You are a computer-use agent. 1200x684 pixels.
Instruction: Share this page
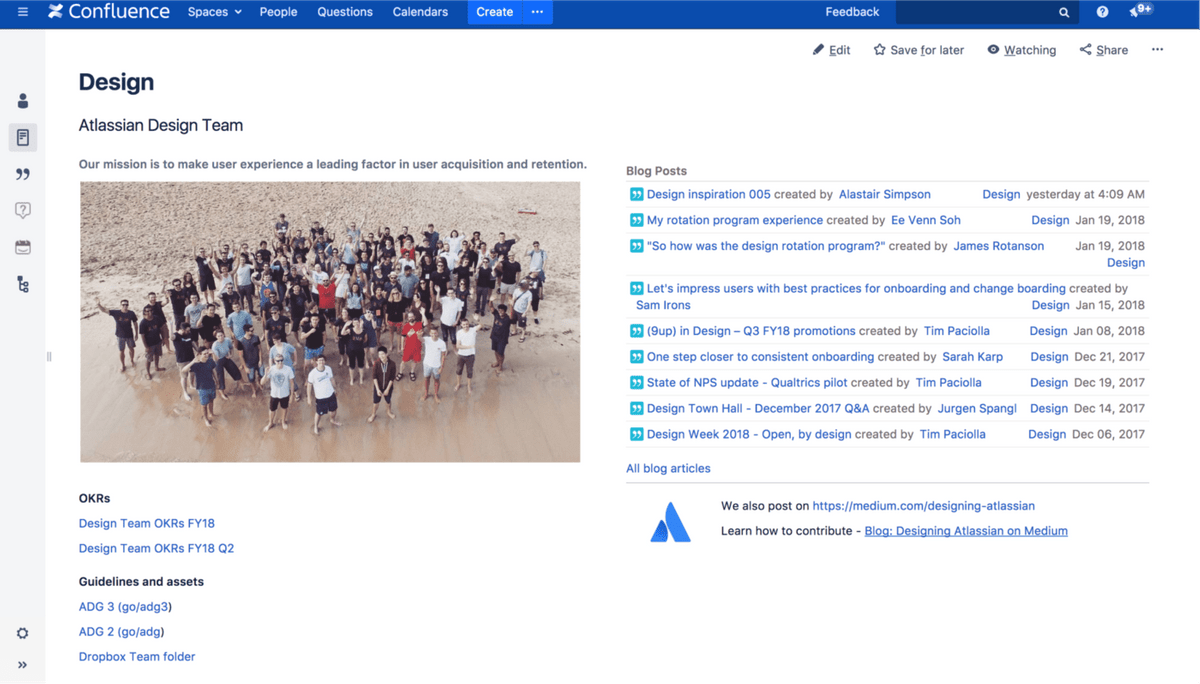(1103, 50)
